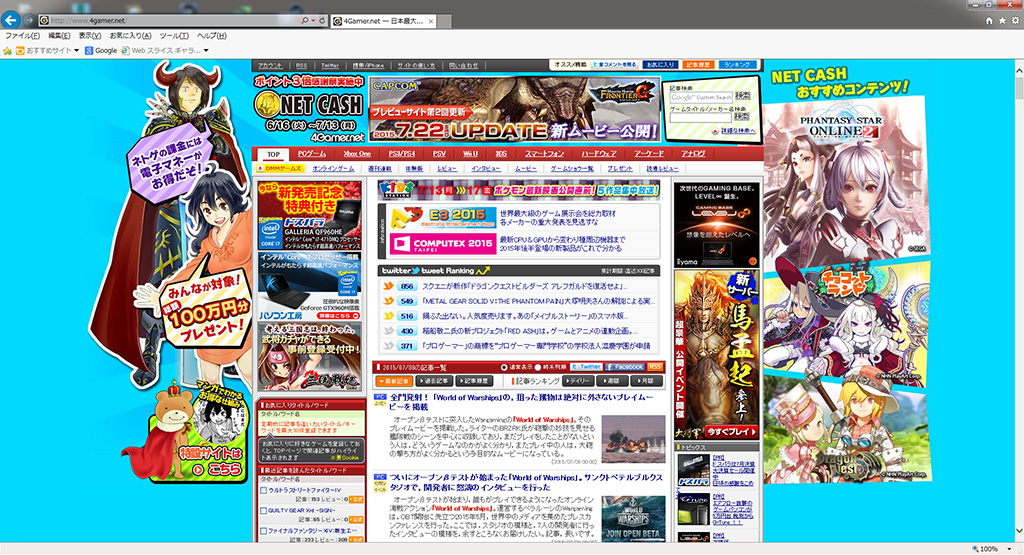Open the E3 2015 feature banner
Viewport: 1024px width, 555px height.
click(x=441, y=217)
